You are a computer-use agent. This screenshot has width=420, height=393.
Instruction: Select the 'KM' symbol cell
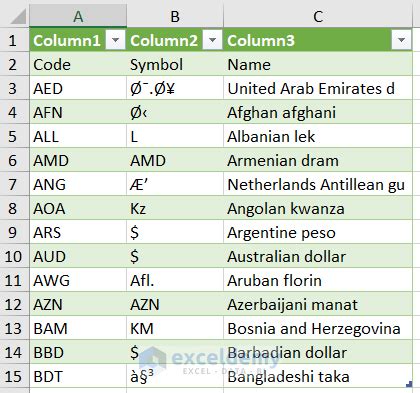coord(175,328)
